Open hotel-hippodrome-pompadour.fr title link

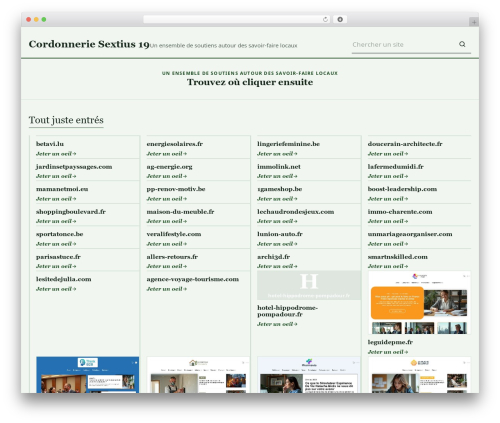click(287, 311)
